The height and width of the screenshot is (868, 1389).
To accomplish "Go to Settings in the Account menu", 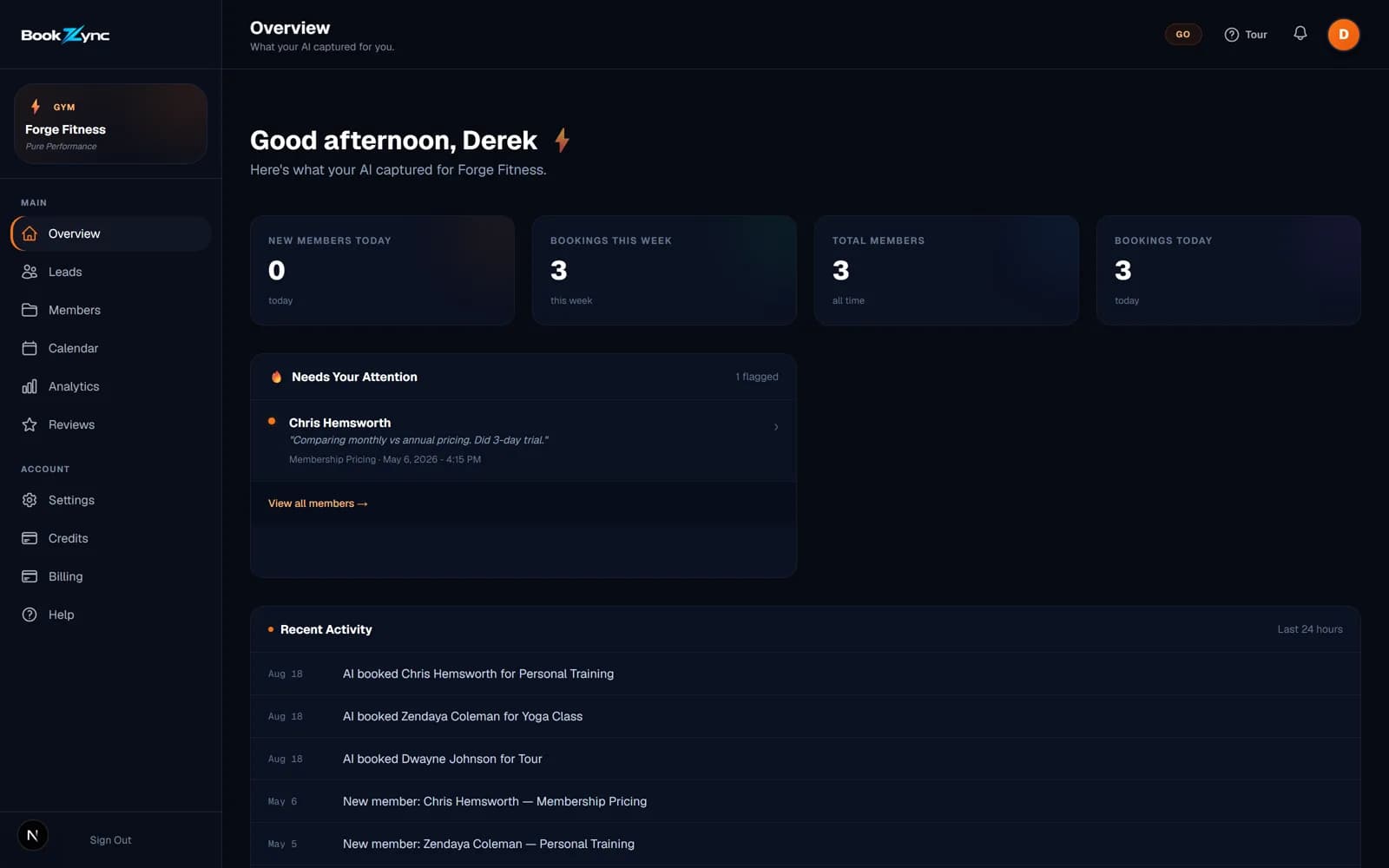I will tap(111, 500).
